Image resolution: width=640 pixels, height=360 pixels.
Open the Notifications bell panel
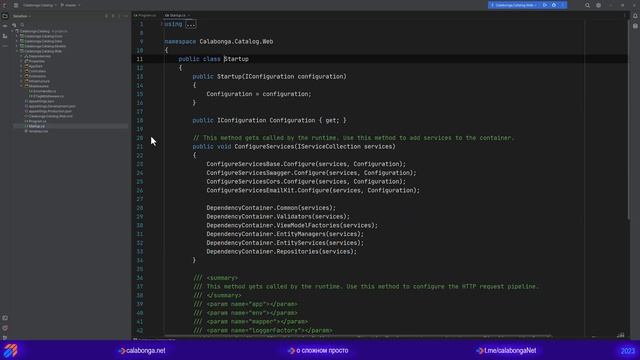[x=635, y=16]
